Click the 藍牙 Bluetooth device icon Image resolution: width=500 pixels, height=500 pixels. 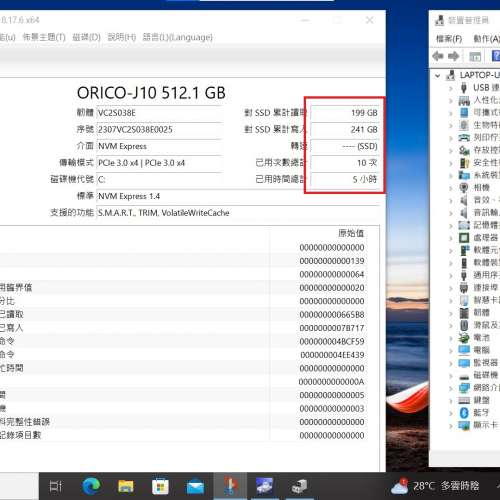tap(464, 413)
